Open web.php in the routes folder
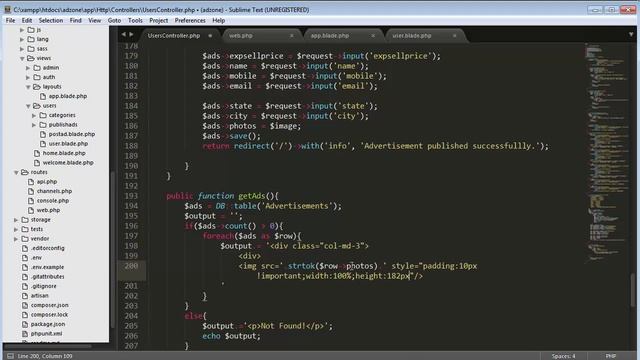This screenshot has height=360, width=640. (48, 210)
